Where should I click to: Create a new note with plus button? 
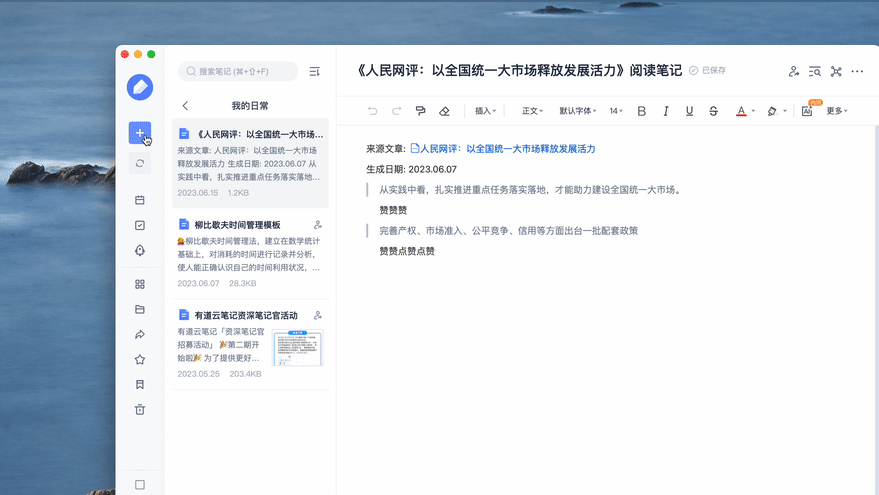click(x=140, y=133)
